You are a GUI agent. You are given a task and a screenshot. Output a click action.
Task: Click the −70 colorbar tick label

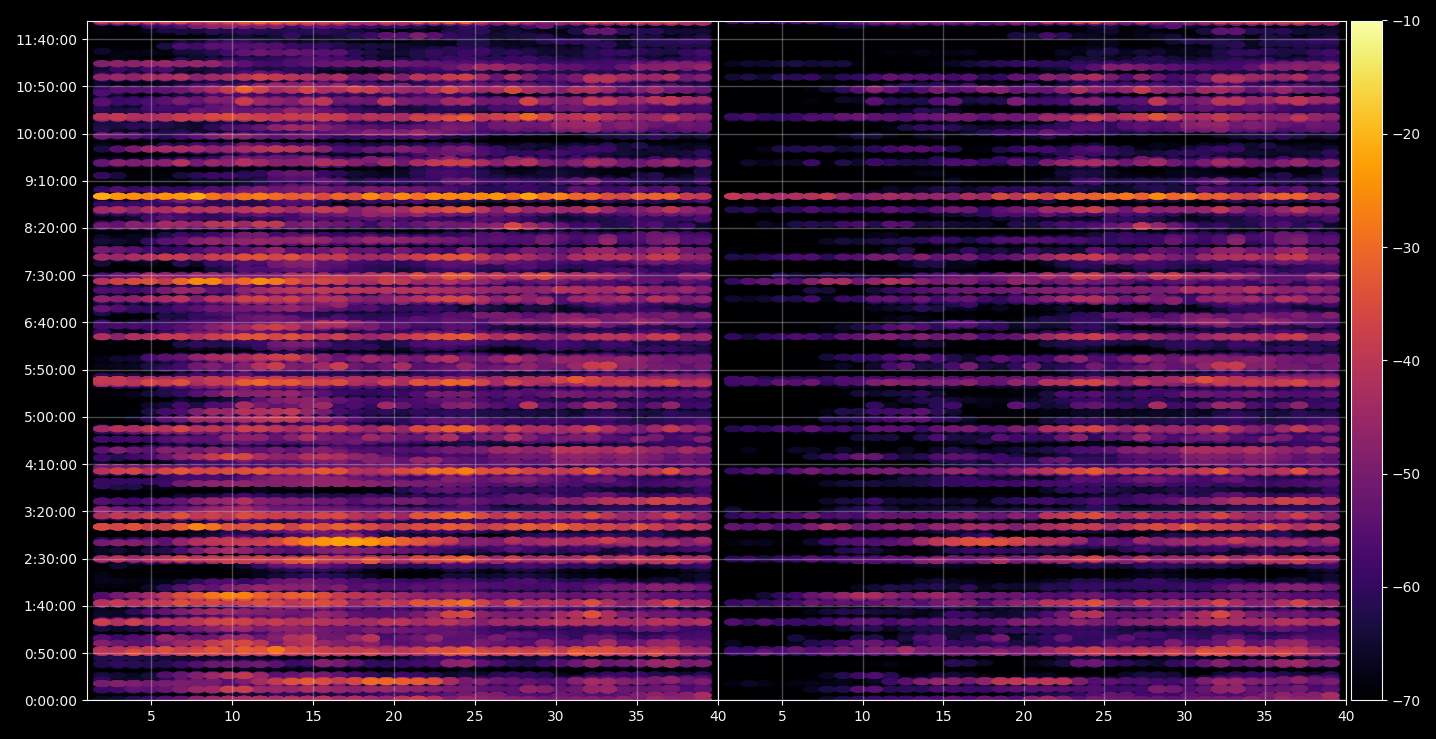(1404, 701)
